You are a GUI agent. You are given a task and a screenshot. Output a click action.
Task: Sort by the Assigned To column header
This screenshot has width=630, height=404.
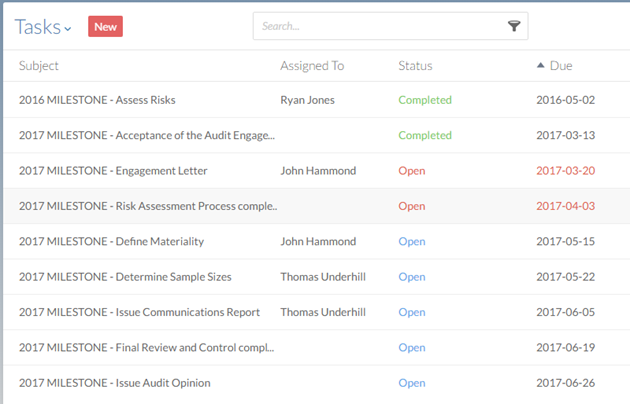[312, 66]
